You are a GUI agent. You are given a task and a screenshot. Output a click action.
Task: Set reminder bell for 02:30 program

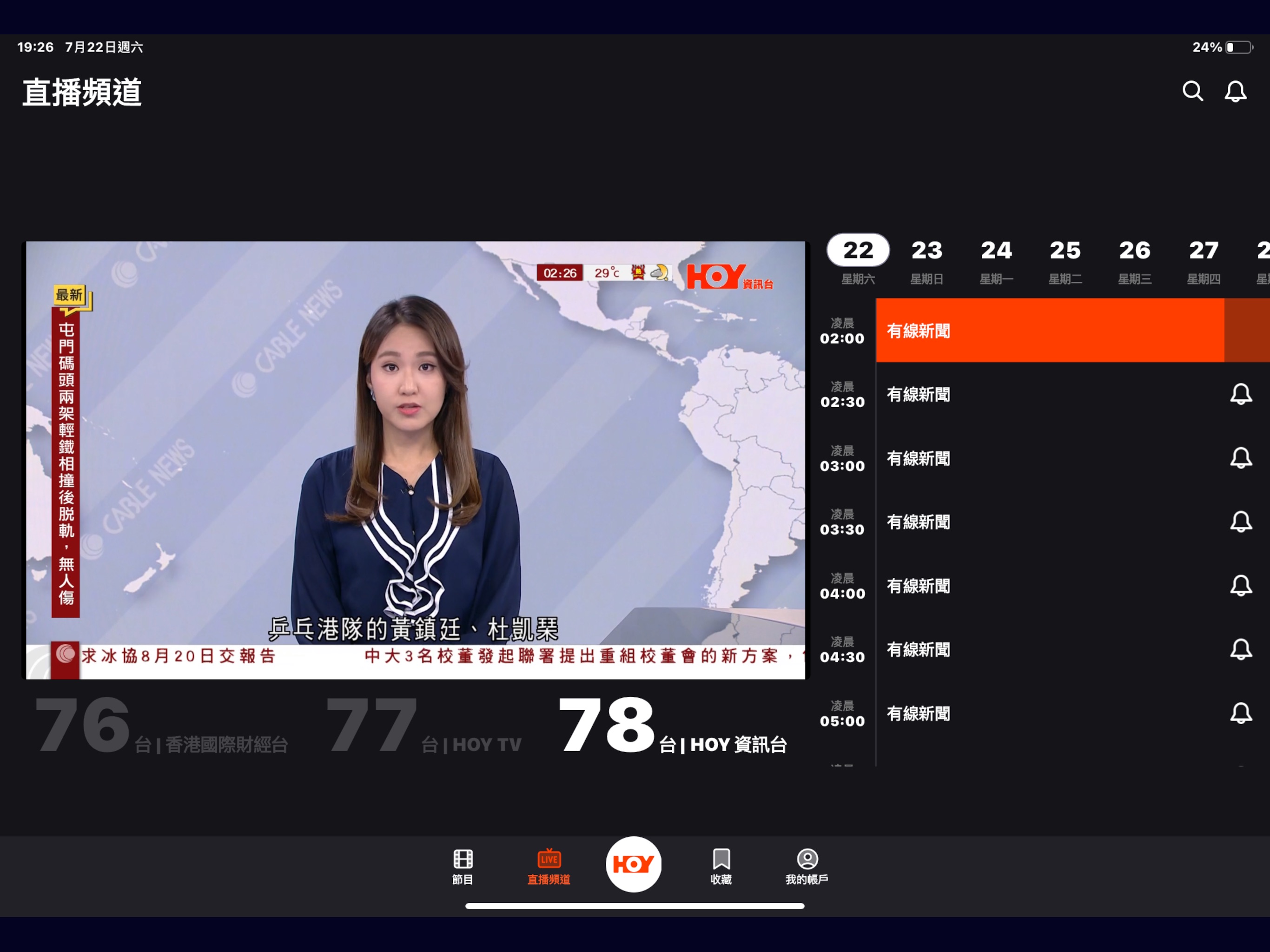(x=1241, y=395)
